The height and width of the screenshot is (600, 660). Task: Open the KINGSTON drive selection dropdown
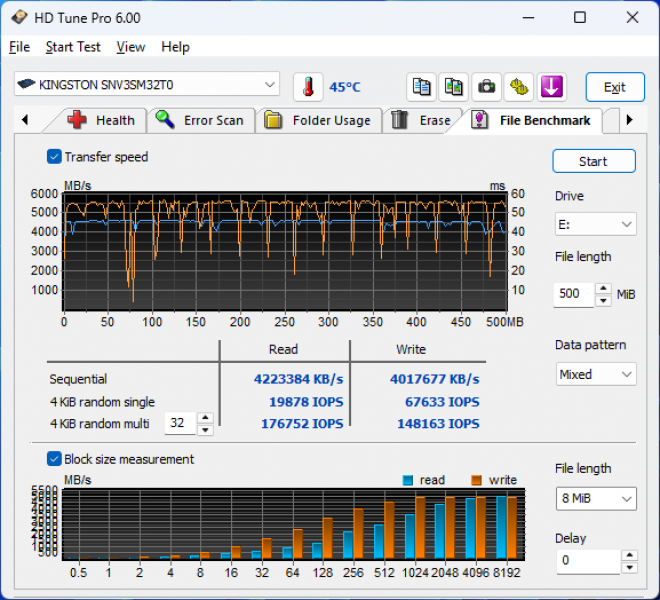coord(146,85)
